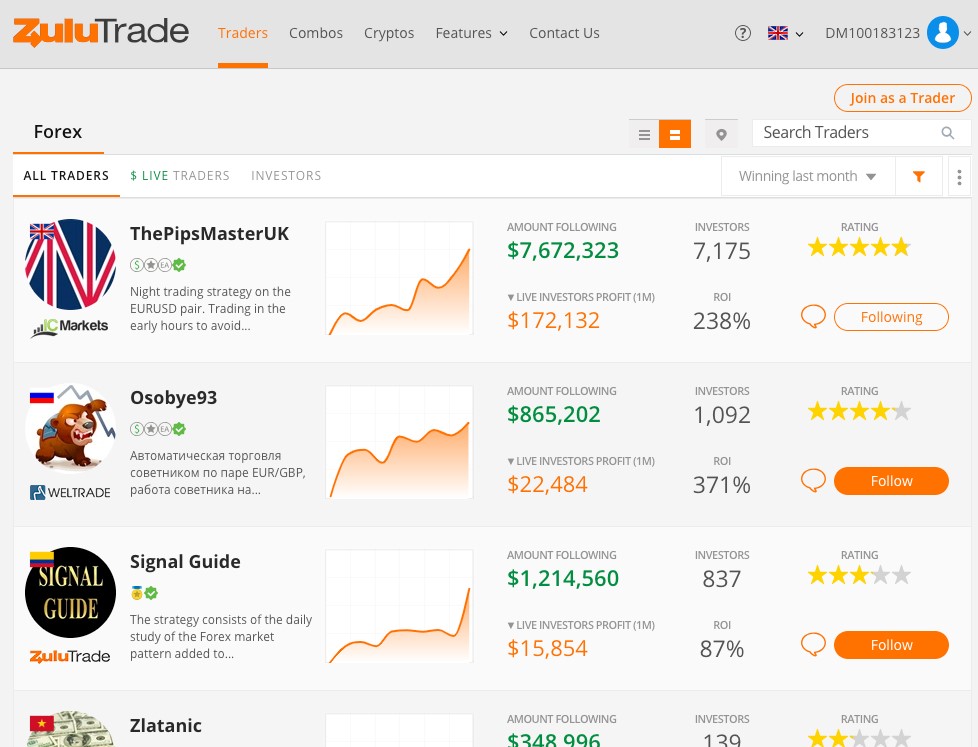Follow the trader Osobye93
The image size is (978, 747).
891,481
